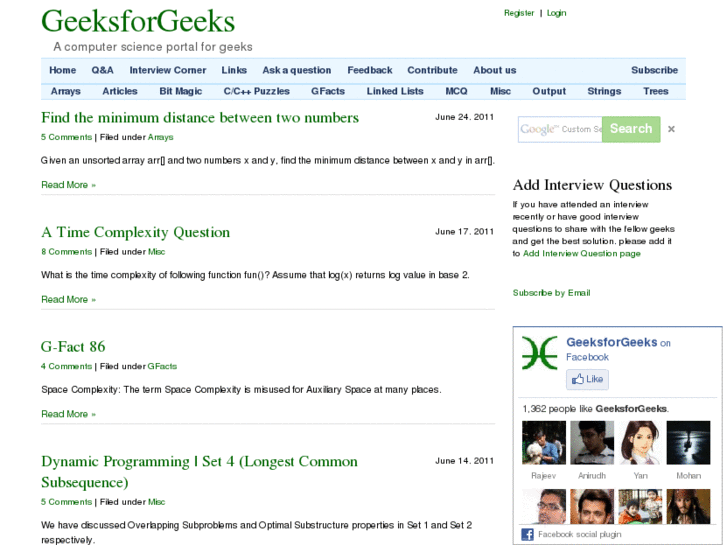Open the Arrays category tab
Screen dimensions: 727x545
pos(66,91)
